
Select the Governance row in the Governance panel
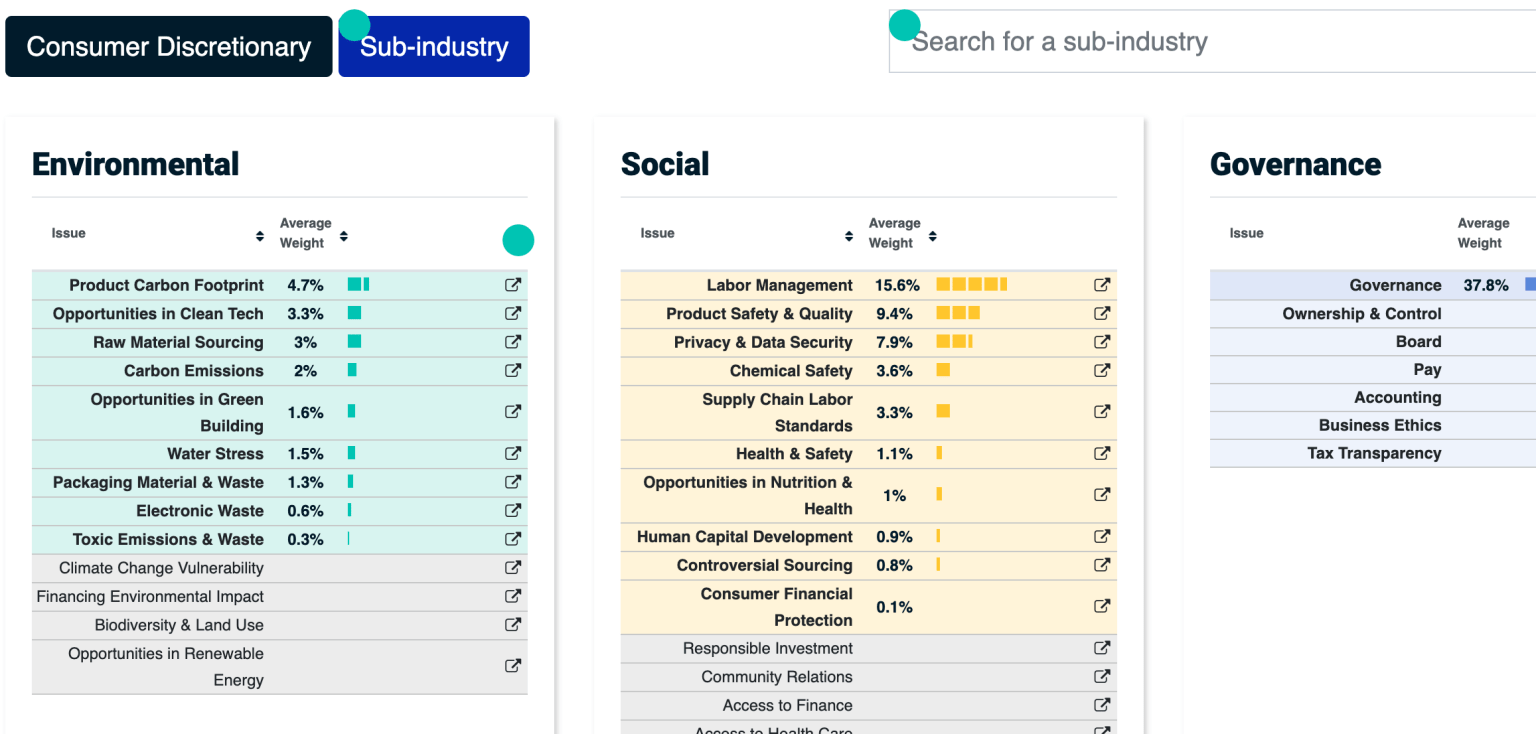[1395, 284]
